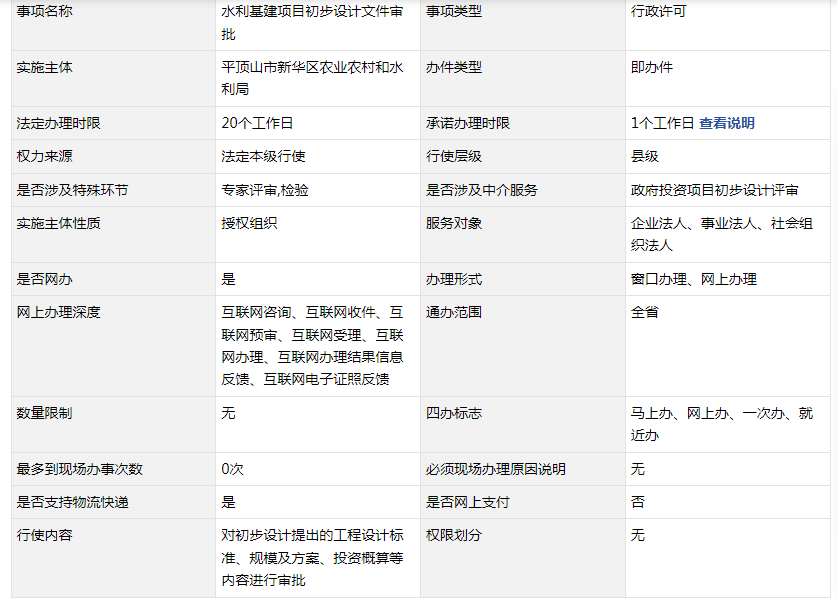837x604 pixels.
Task: Select the 政府投资项目初步设计评审 text
Action: point(714,190)
